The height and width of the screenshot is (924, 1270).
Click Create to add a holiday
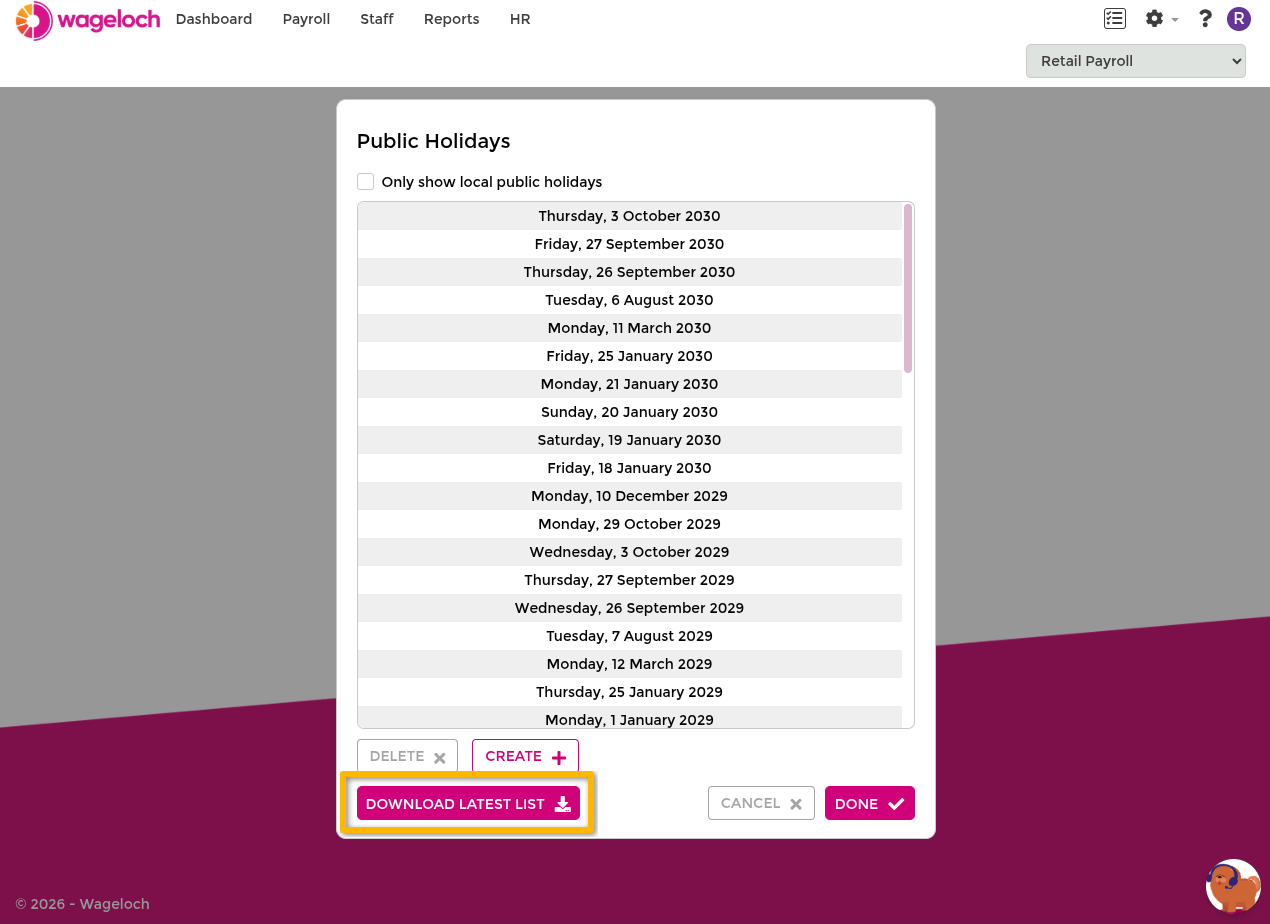coord(525,756)
